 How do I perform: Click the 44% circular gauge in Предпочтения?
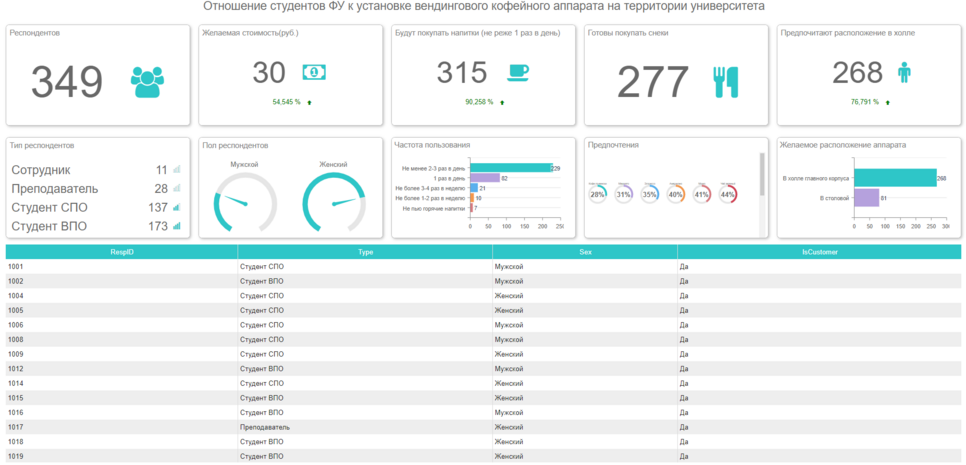pos(728,194)
